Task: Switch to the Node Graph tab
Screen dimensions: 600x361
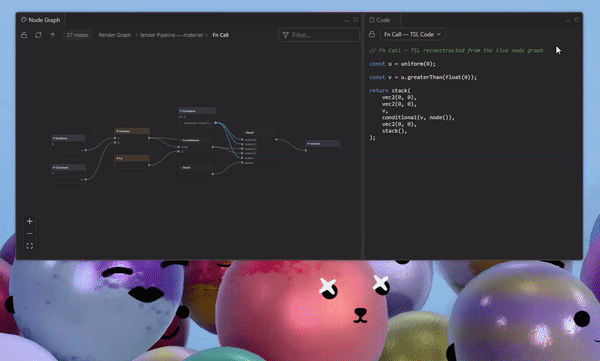Action: pyautogui.click(x=41, y=20)
